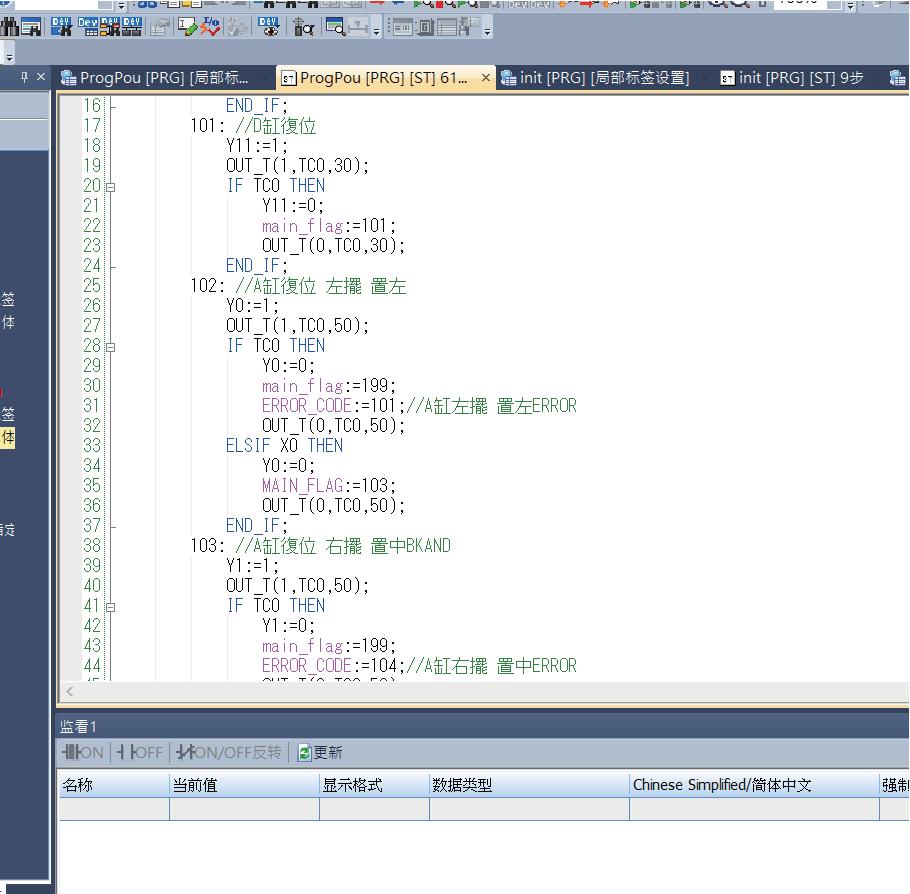Viewport: 910px width, 894px height.
Task: Close the left navigation panel
Action: tap(41, 77)
